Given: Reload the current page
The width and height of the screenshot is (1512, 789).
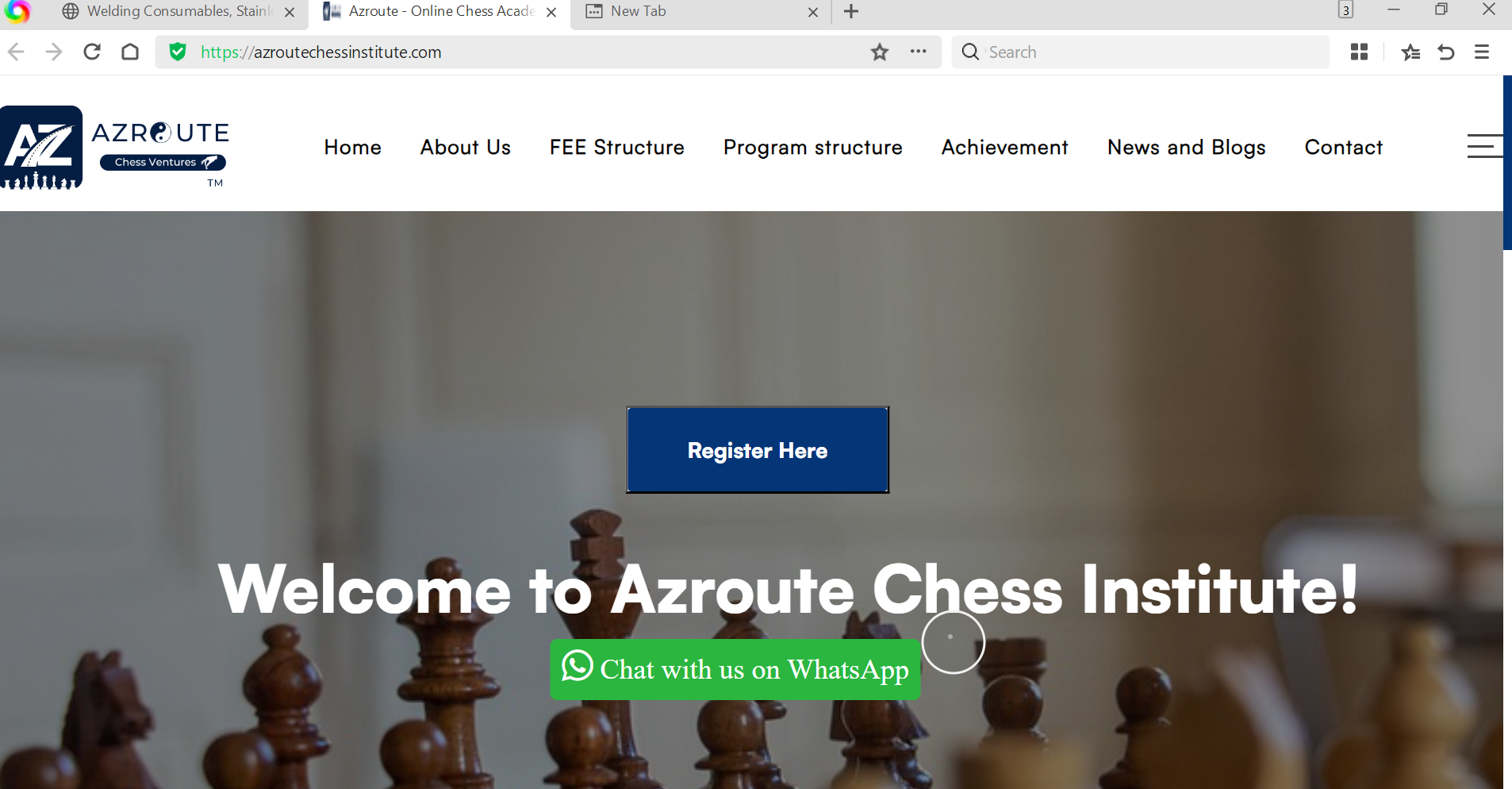Looking at the screenshot, I should point(92,52).
